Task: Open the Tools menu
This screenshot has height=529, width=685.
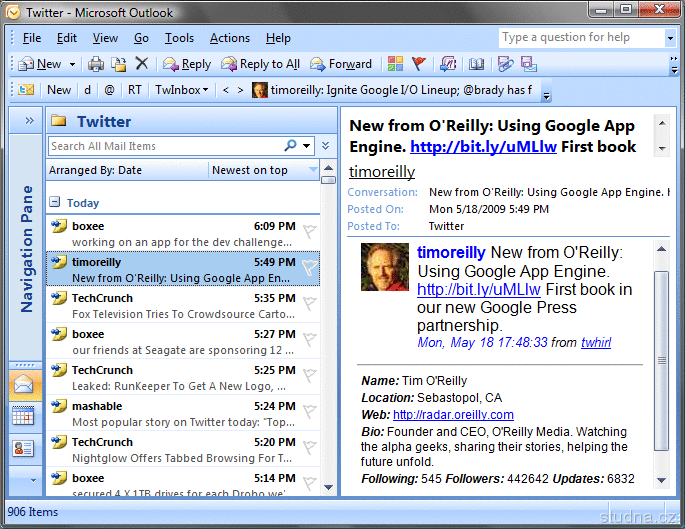Action: point(179,38)
